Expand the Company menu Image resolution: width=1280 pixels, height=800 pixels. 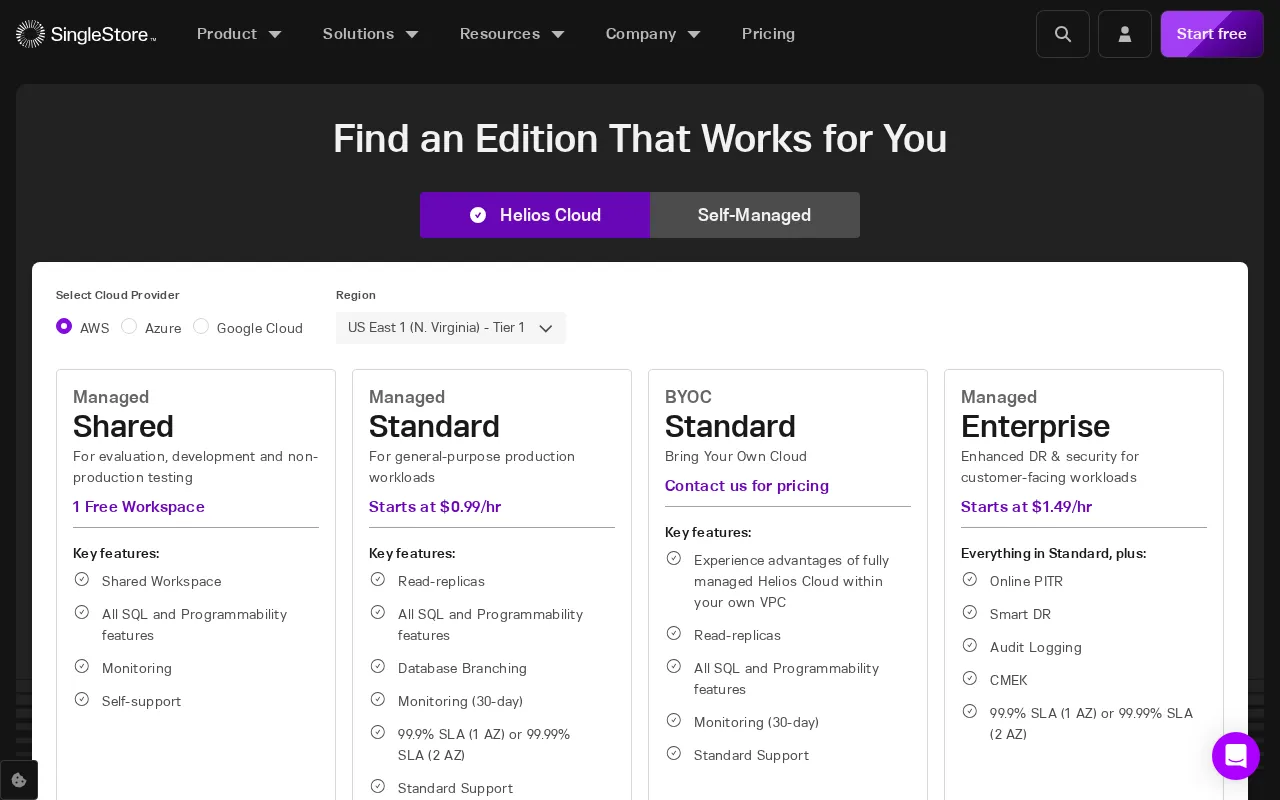click(653, 34)
